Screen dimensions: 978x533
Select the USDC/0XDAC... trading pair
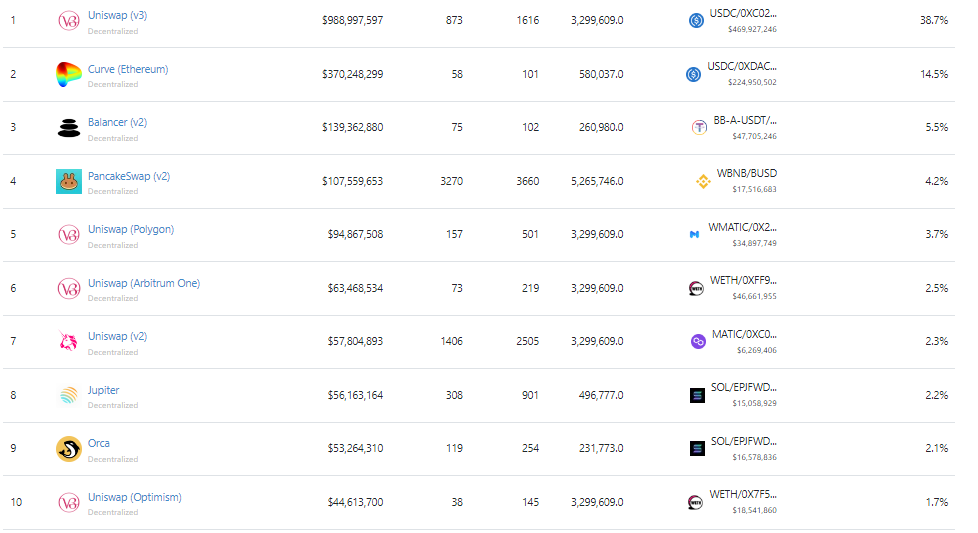coord(742,66)
